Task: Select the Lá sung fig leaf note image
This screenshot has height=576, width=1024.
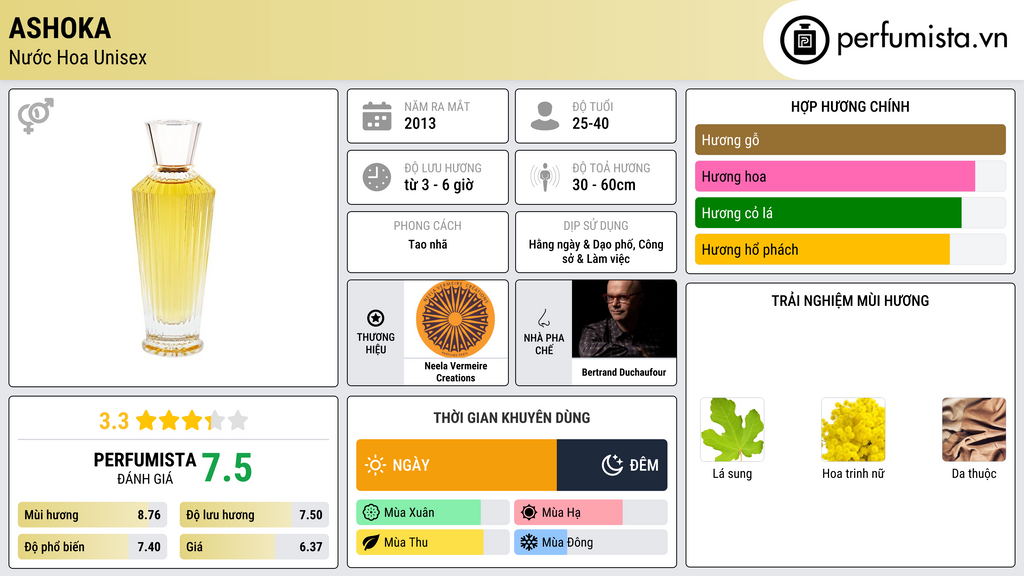Action: click(x=732, y=430)
